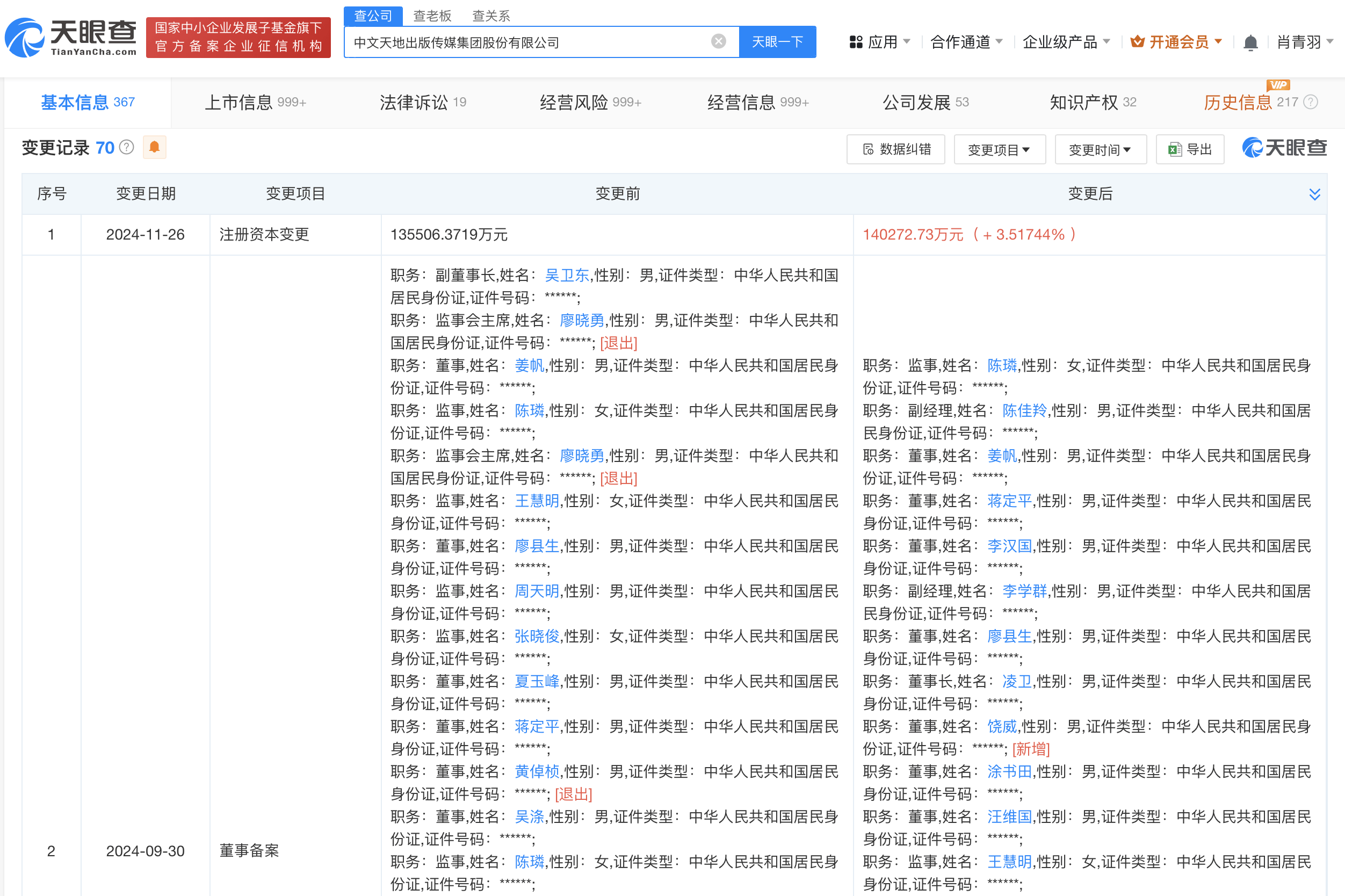Viewport: 1345px width, 896px height.
Task: Click help icon beside 历史信息 217
Action: (x=1311, y=102)
